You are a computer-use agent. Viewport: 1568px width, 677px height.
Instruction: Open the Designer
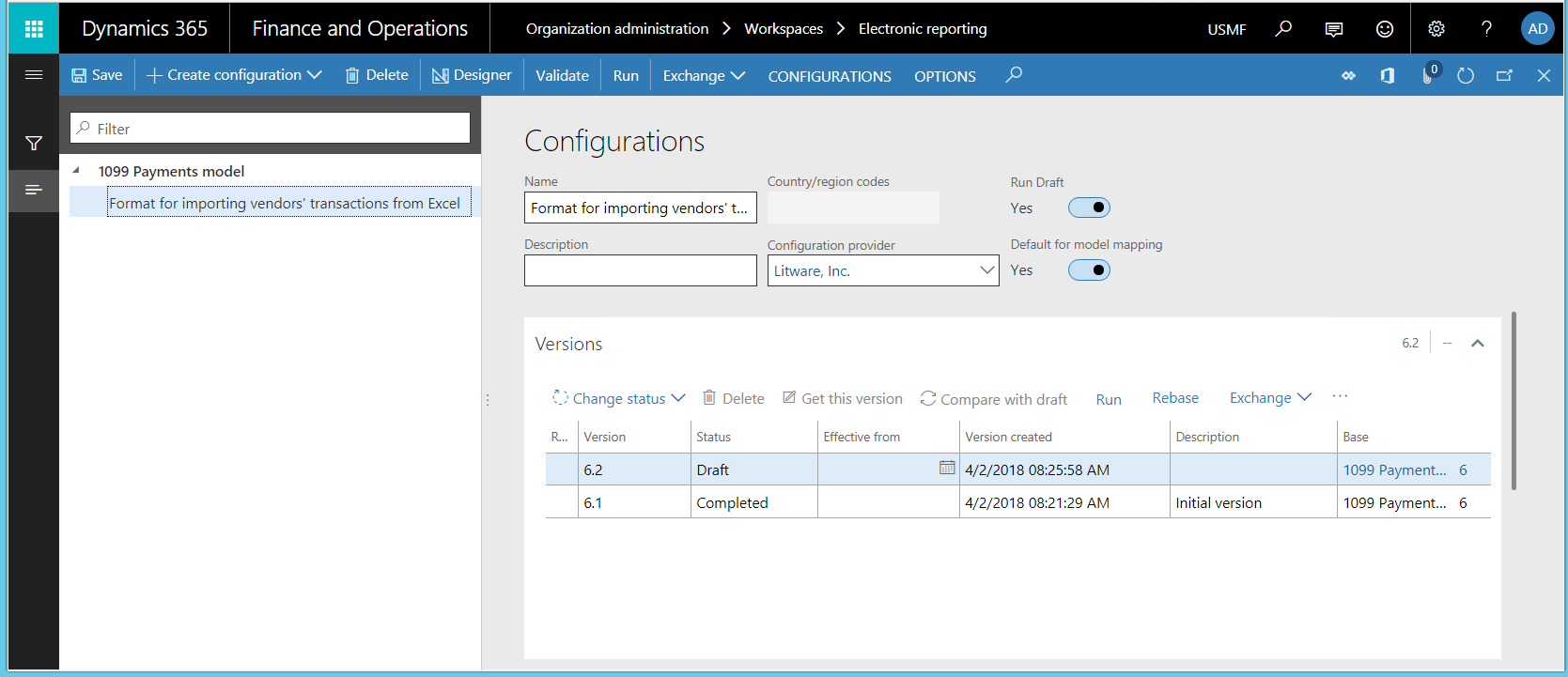[x=472, y=75]
